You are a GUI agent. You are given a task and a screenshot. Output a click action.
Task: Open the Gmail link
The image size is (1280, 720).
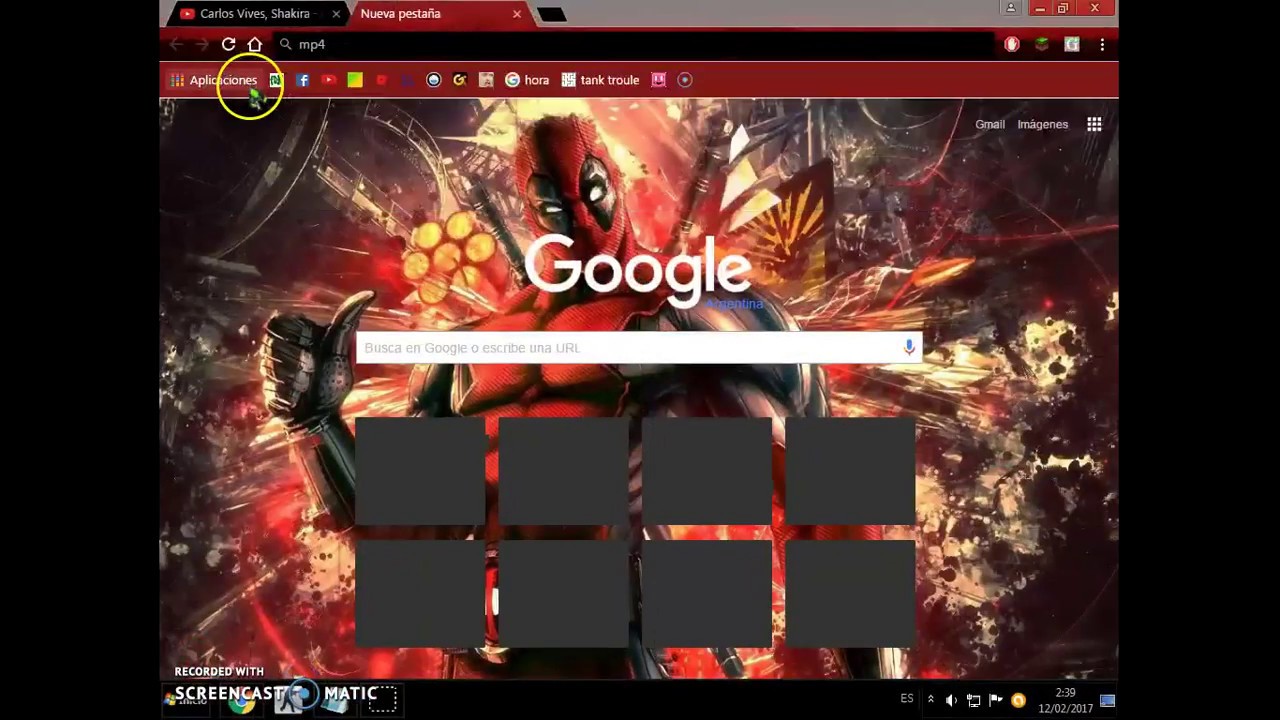(990, 124)
